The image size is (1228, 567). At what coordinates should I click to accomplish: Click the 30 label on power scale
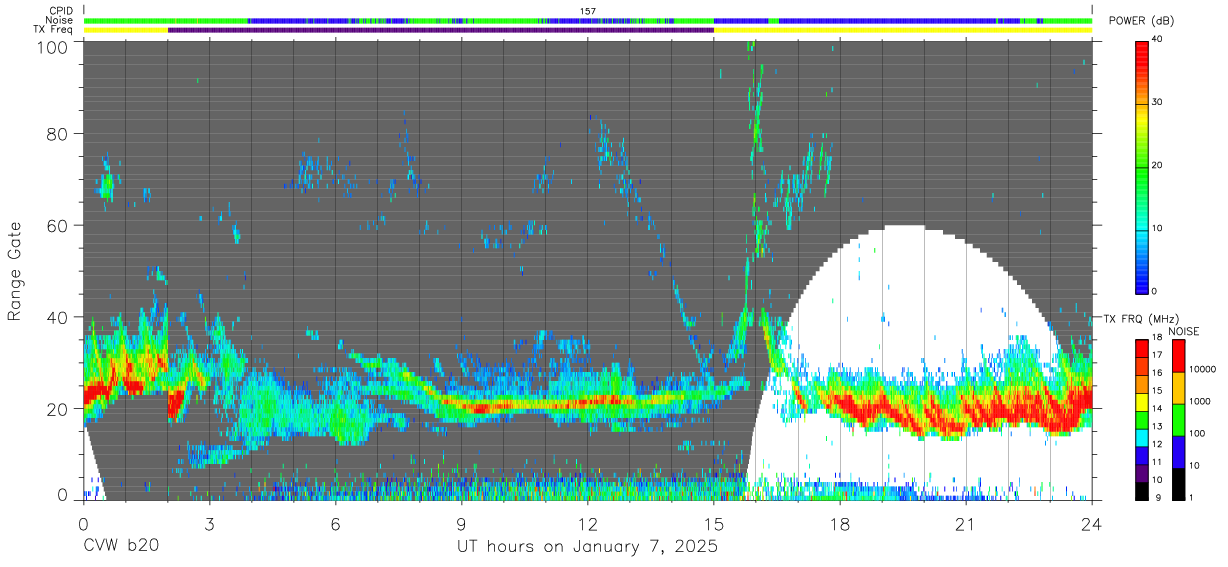pos(1158,102)
